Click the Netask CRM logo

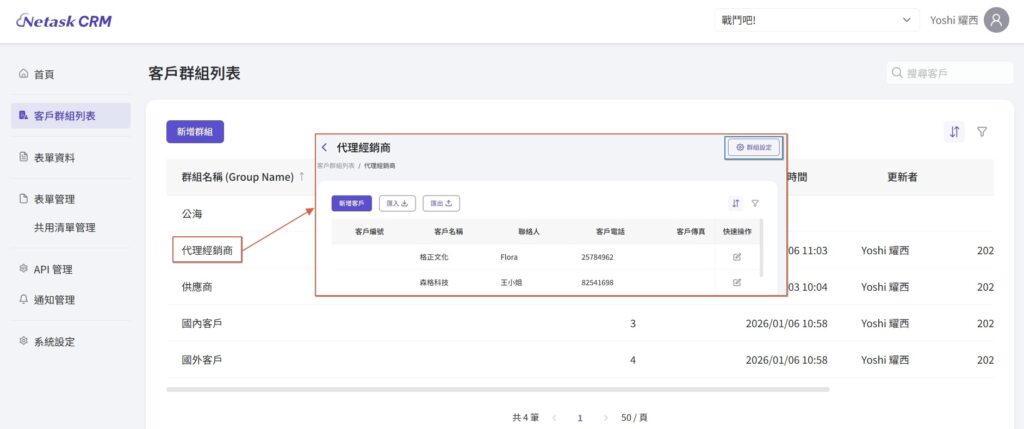point(64,21)
